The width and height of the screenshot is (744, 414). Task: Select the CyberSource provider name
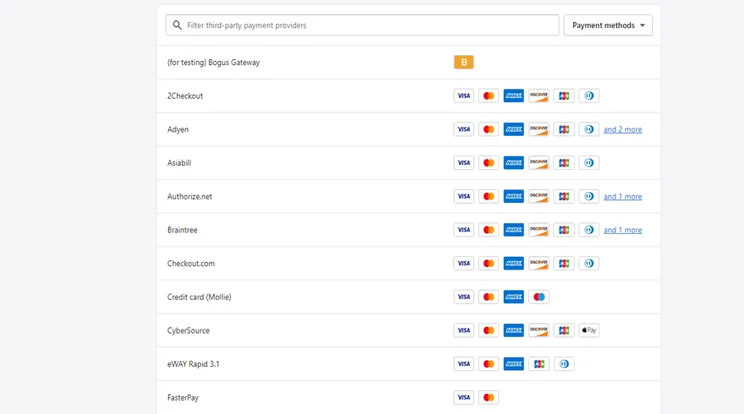[x=188, y=331]
